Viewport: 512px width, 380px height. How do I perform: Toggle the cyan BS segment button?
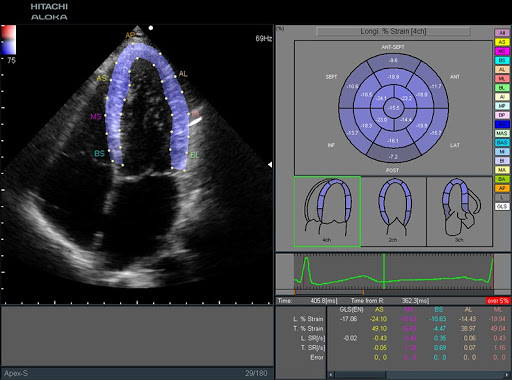click(502, 60)
